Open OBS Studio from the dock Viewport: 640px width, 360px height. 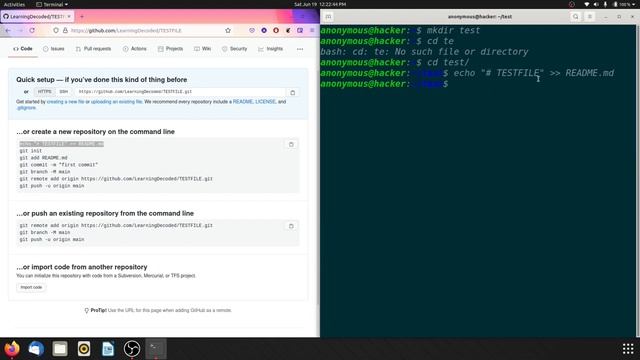click(132, 349)
